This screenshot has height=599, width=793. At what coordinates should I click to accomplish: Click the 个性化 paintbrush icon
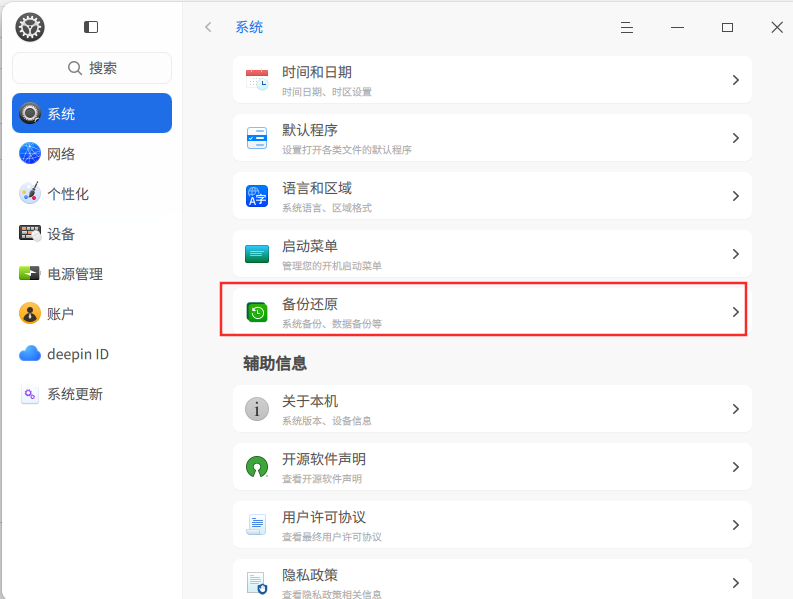(x=30, y=193)
